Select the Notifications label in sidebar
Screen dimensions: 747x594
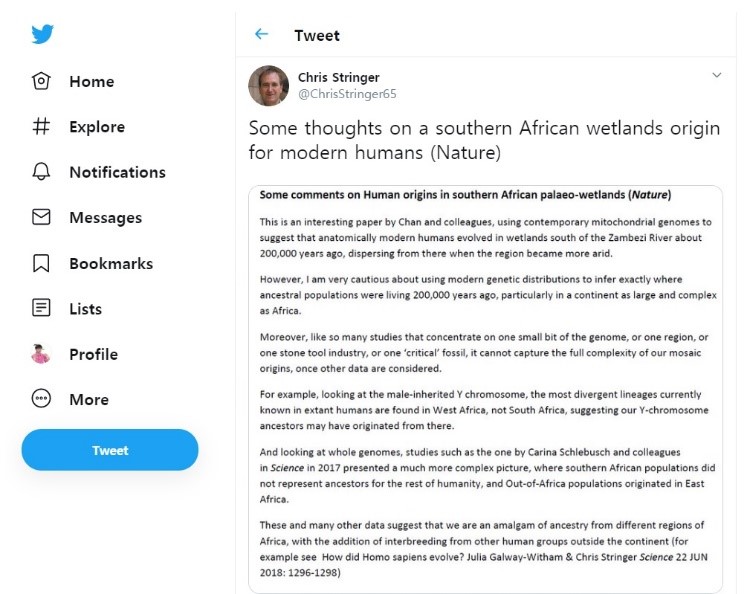pyautogui.click(x=117, y=172)
